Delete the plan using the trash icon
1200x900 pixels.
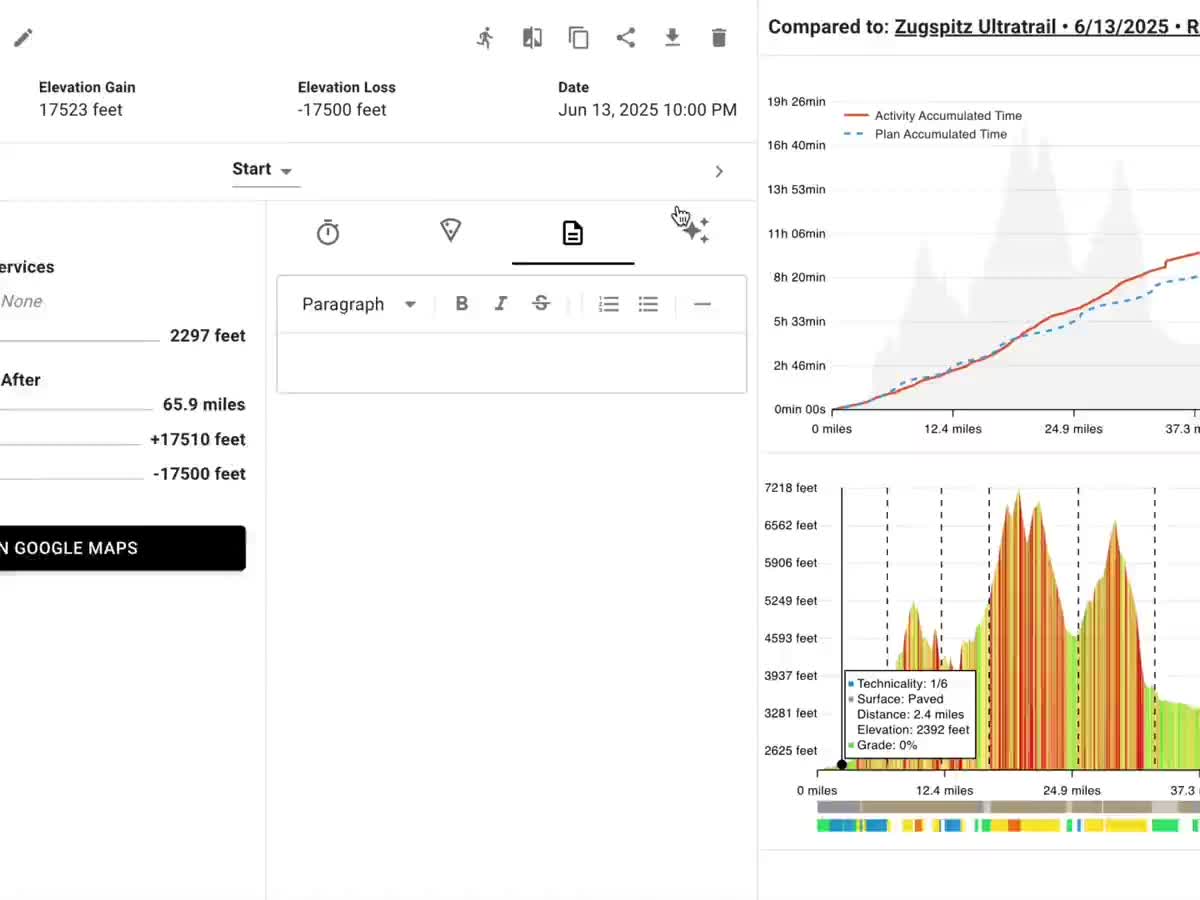719,37
